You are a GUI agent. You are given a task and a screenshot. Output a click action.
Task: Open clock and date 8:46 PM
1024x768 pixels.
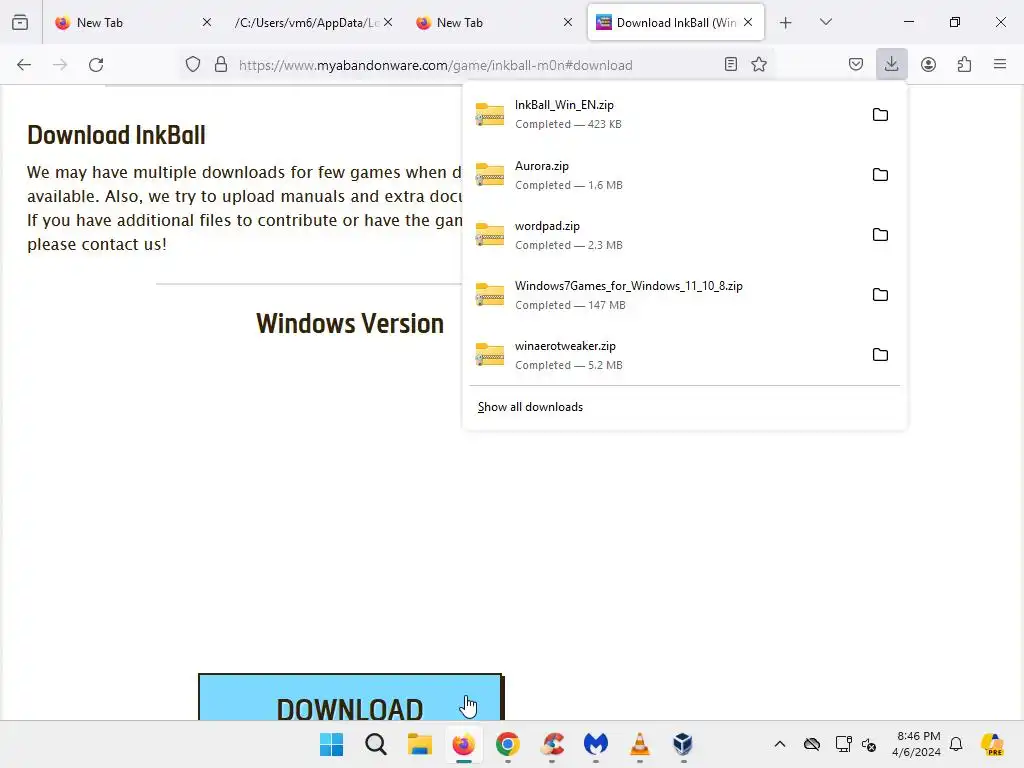coord(918,744)
